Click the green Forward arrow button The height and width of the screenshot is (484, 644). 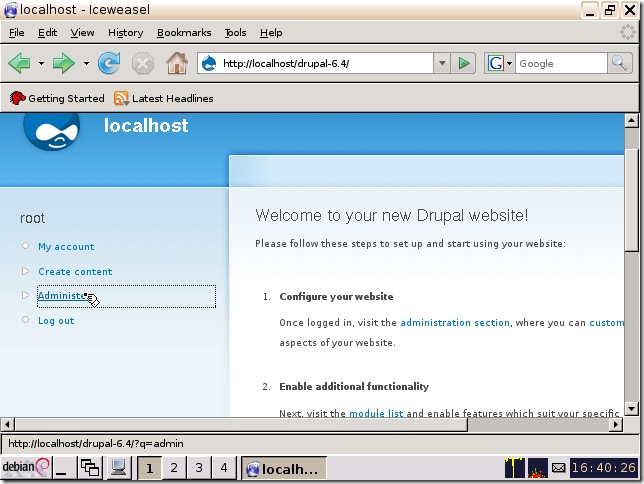[x=64, y=63]
